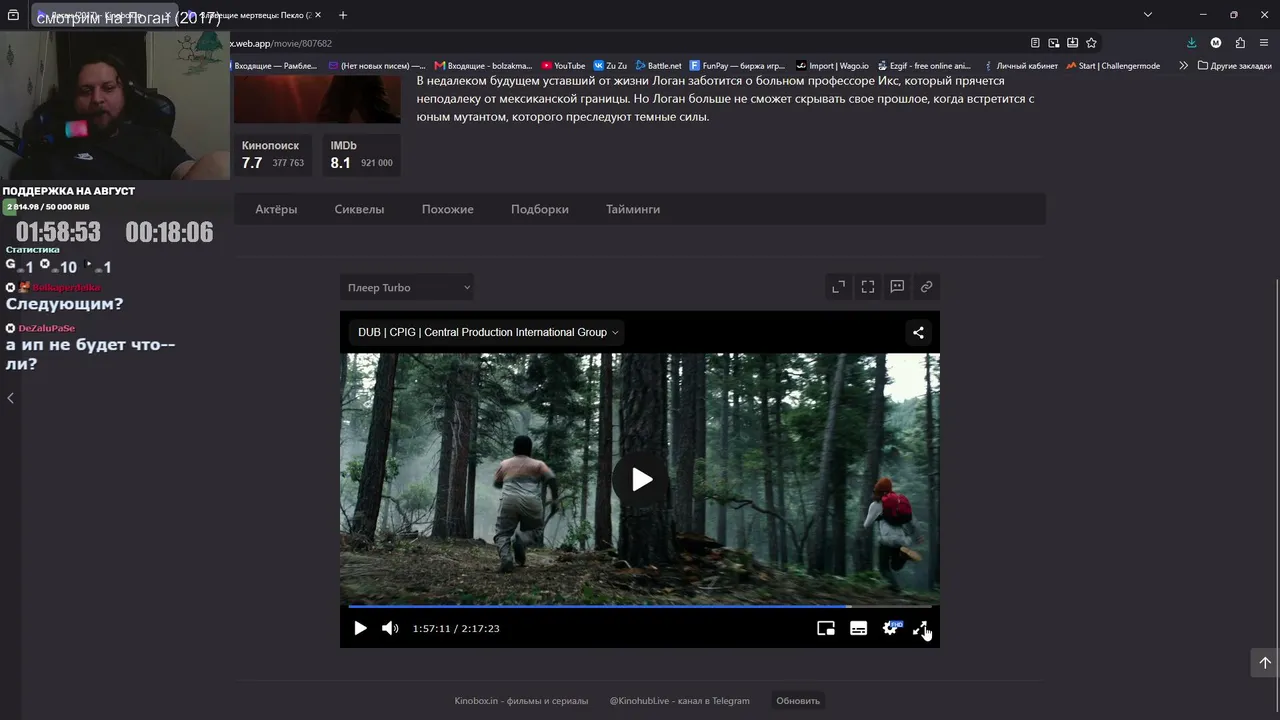
Task: Open the (Нет новых писем) bookmark
Action: click(377, 66)
